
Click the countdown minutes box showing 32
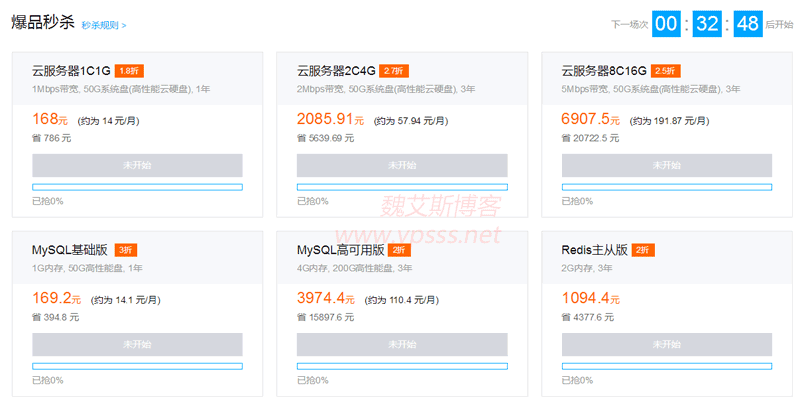[x=707, y=24]
